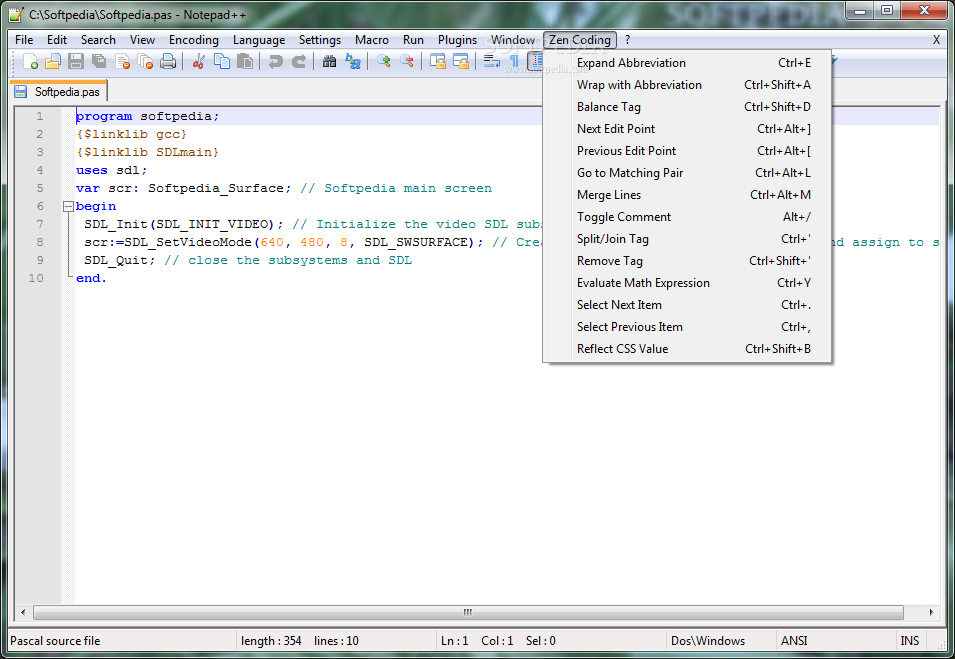Click the Replace toolbar icon
Screen dimensions: 955x659
353,62
